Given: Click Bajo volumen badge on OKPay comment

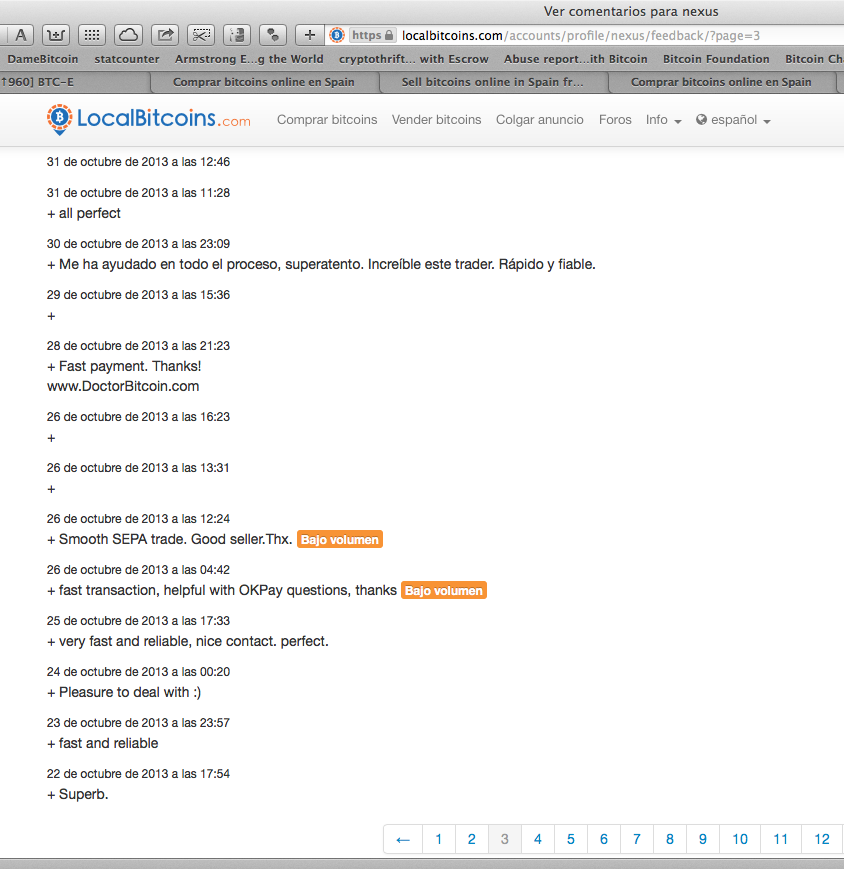Looking at the screenshot, I should 443,590.
